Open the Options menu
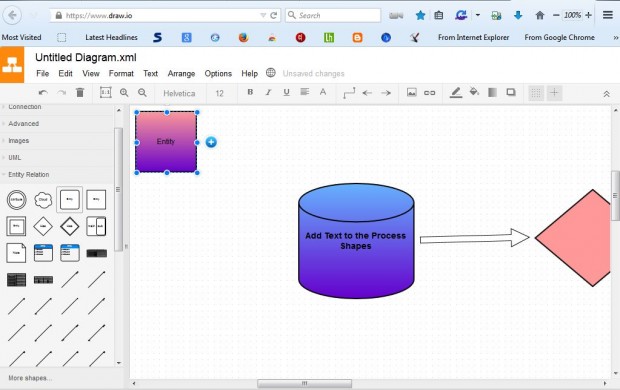Image resolution: width=620 pixels, height=390 pixels. [218, 74]
